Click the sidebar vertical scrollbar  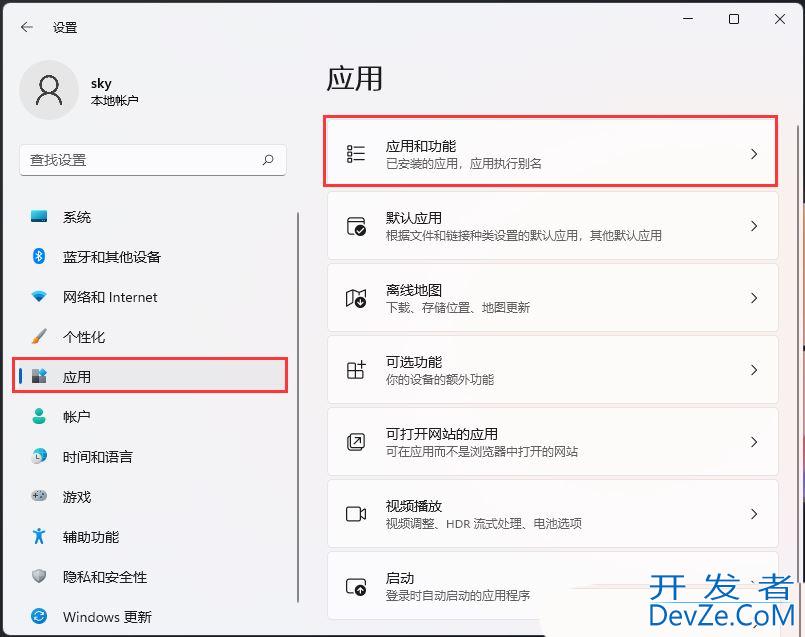coord(298,407)
